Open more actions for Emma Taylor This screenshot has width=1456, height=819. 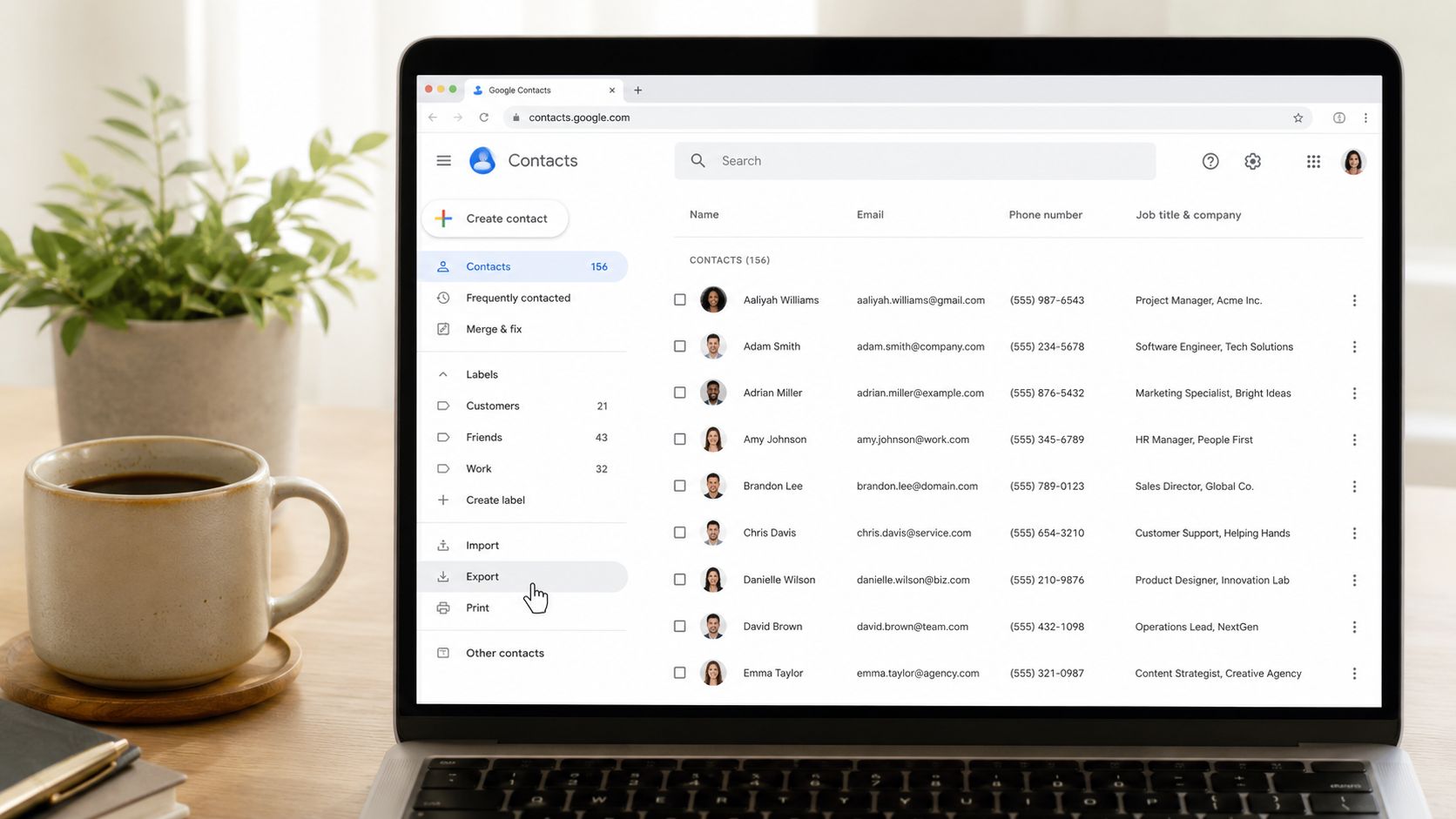(x=1354, y=673)
